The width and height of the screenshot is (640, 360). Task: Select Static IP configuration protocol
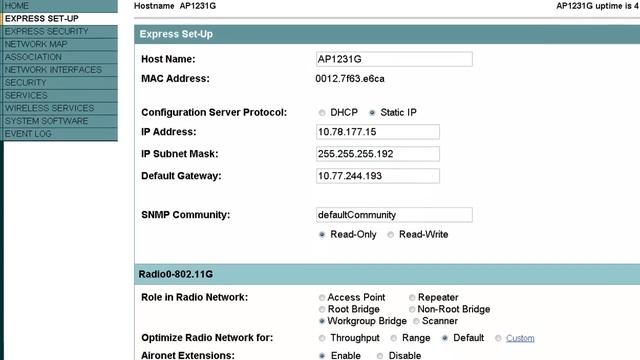pyautogui.click(x=372, y=113)
